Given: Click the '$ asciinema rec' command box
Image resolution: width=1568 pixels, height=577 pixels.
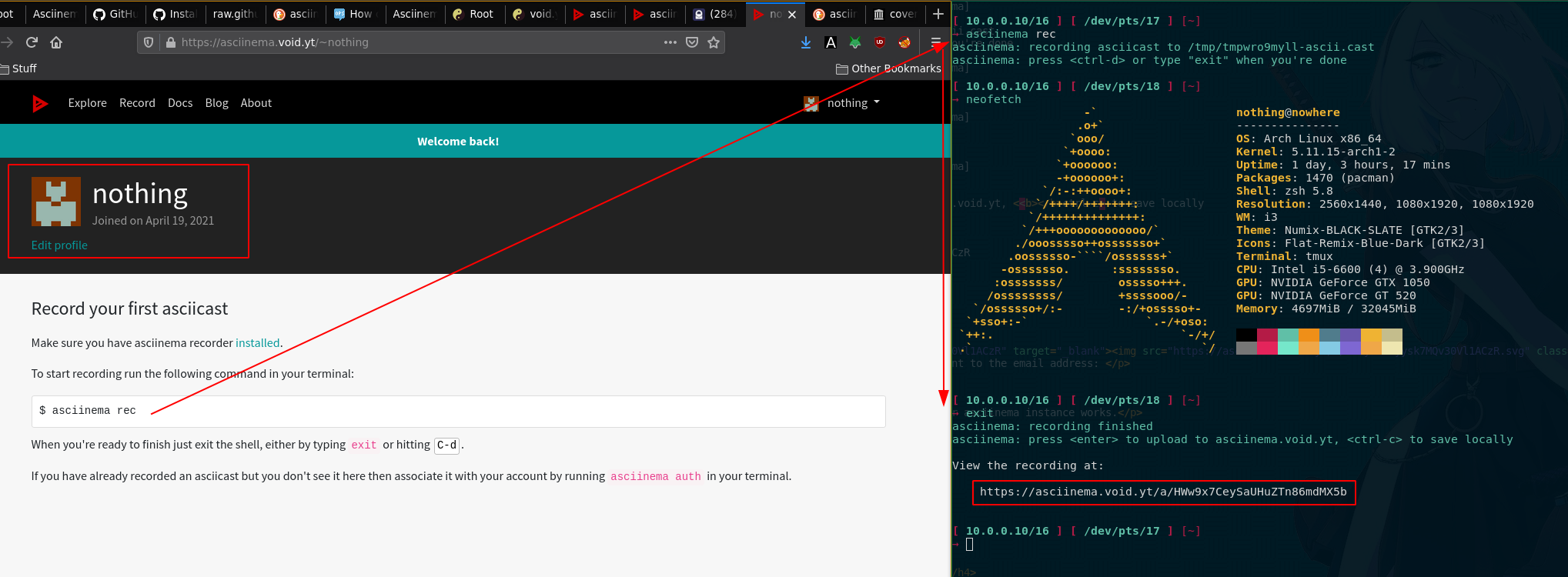Looking at the screenshot, I should click(458, 412).
